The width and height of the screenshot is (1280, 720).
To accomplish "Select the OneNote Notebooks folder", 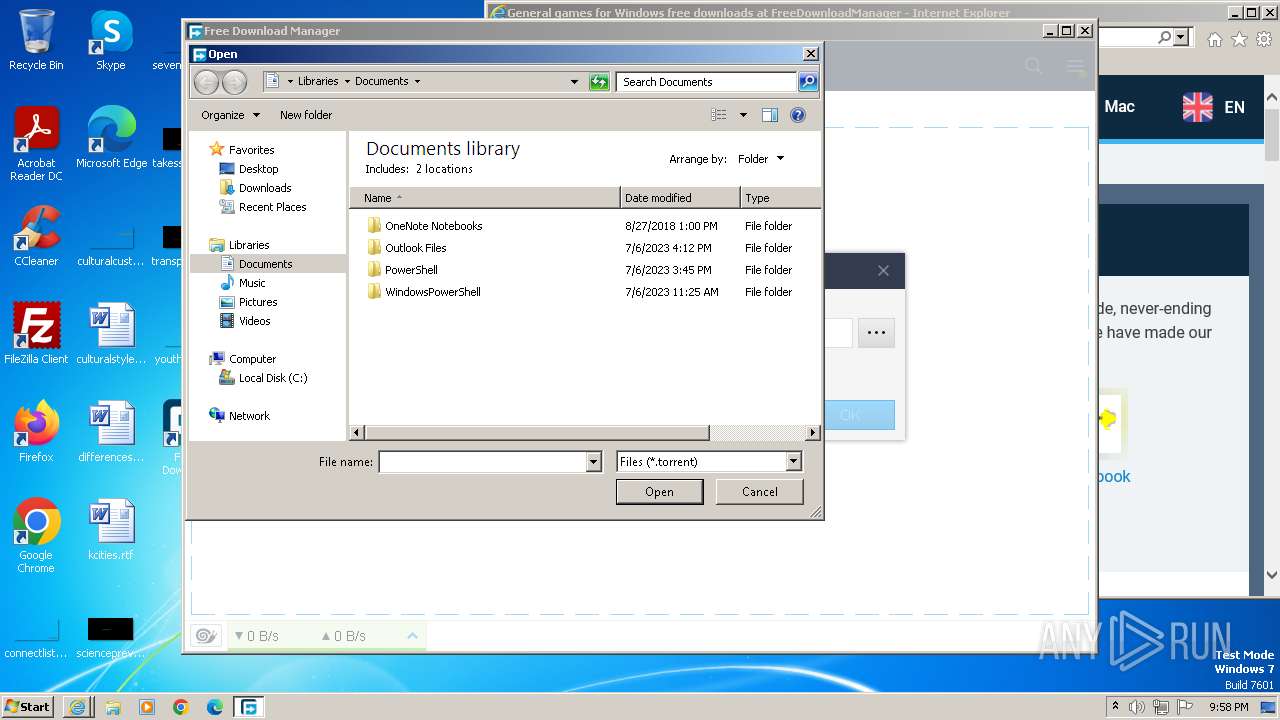I will 434,226.
